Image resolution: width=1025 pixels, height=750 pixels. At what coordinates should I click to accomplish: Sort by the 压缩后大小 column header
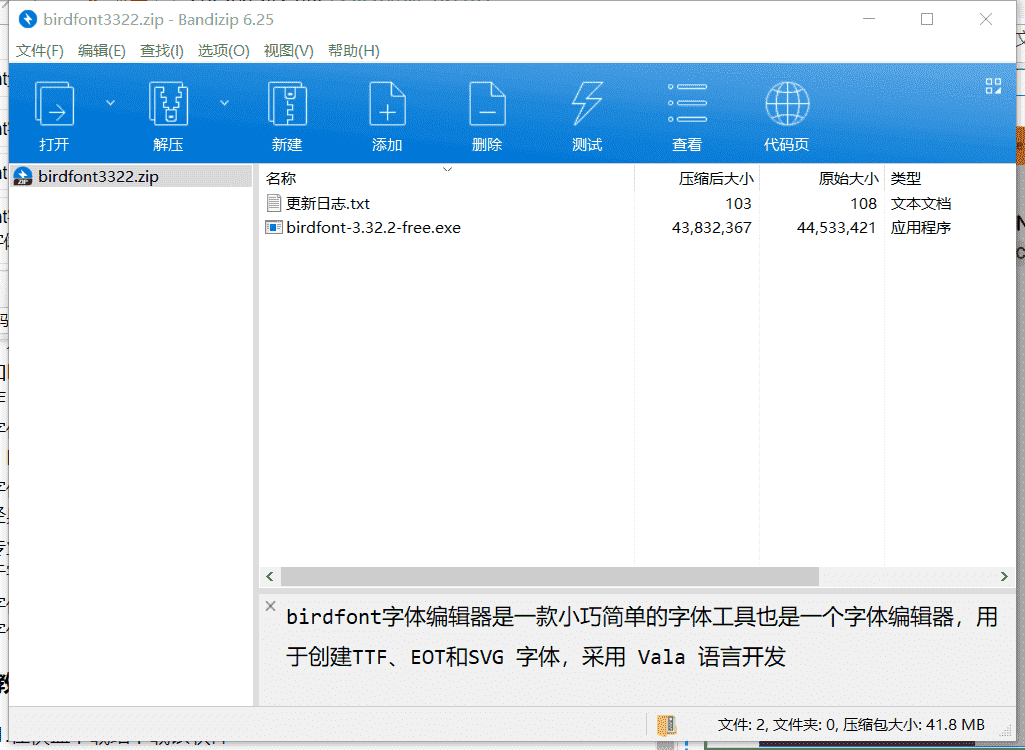696,178
